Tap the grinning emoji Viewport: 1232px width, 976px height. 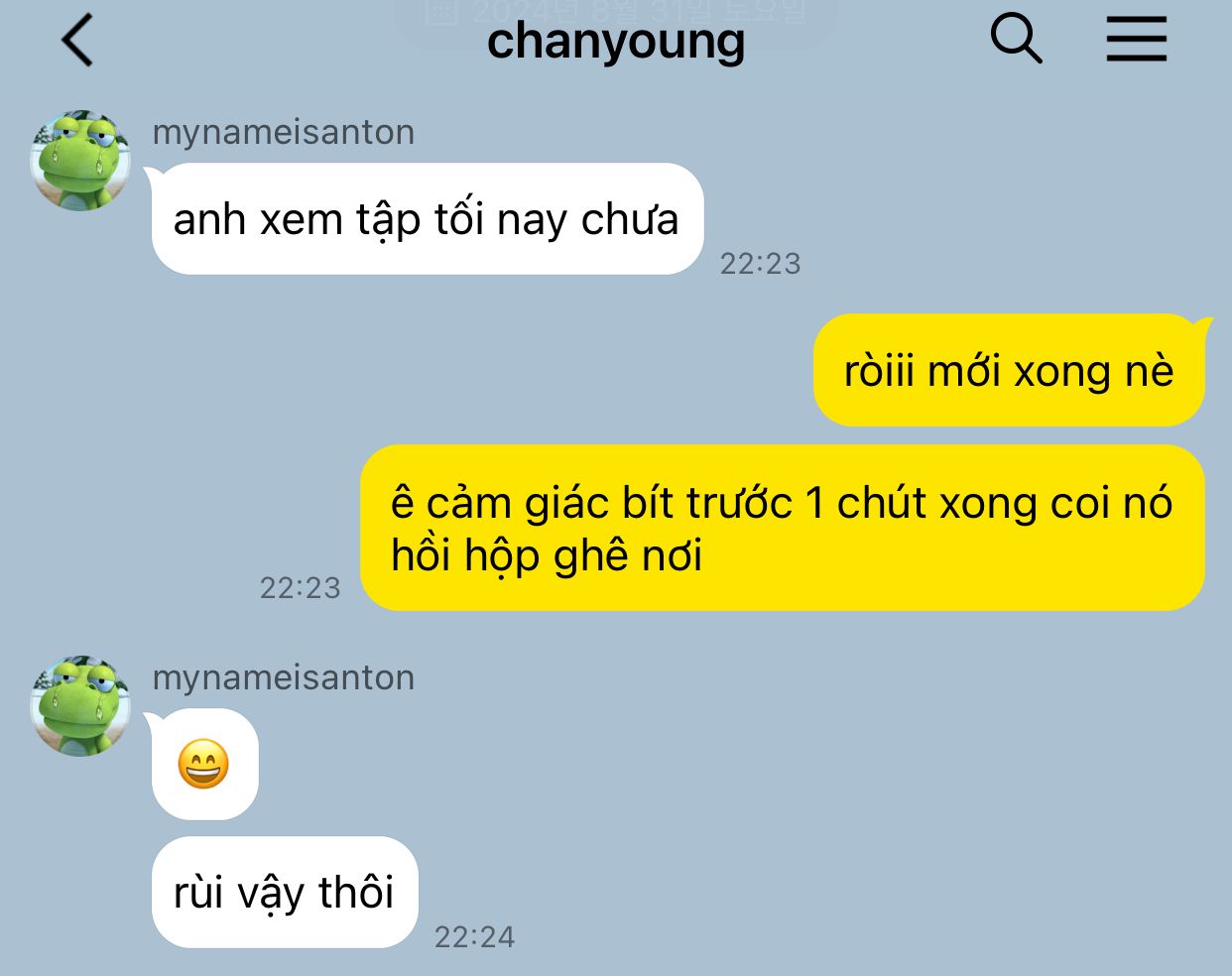coord(203,765)
